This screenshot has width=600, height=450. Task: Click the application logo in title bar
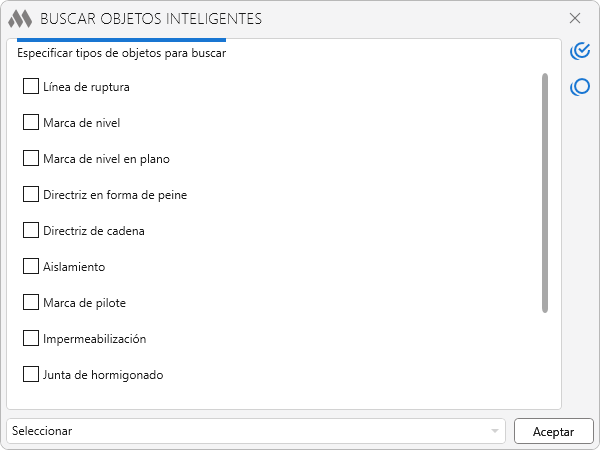pos(20,18)
